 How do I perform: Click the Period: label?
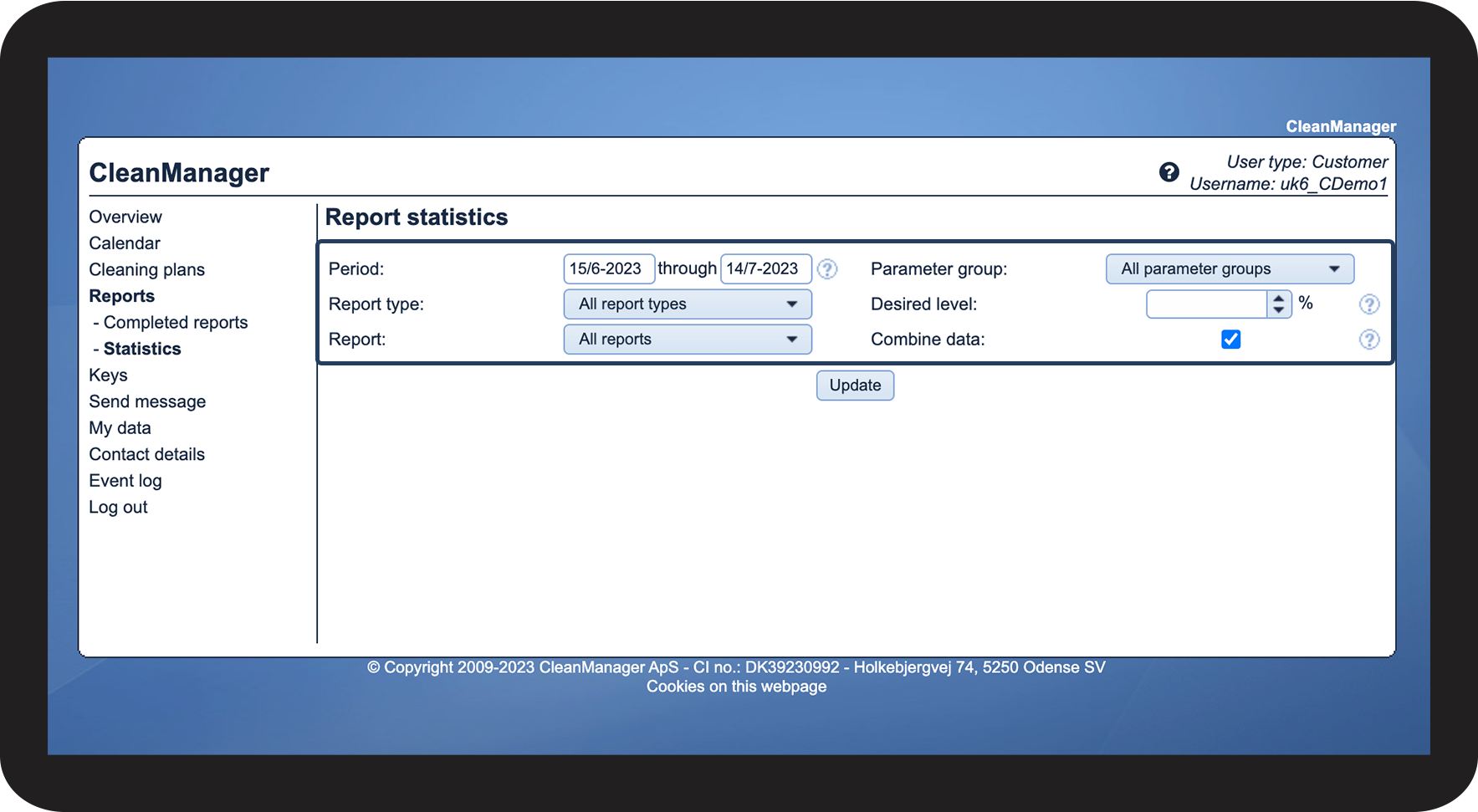point(355,269)
